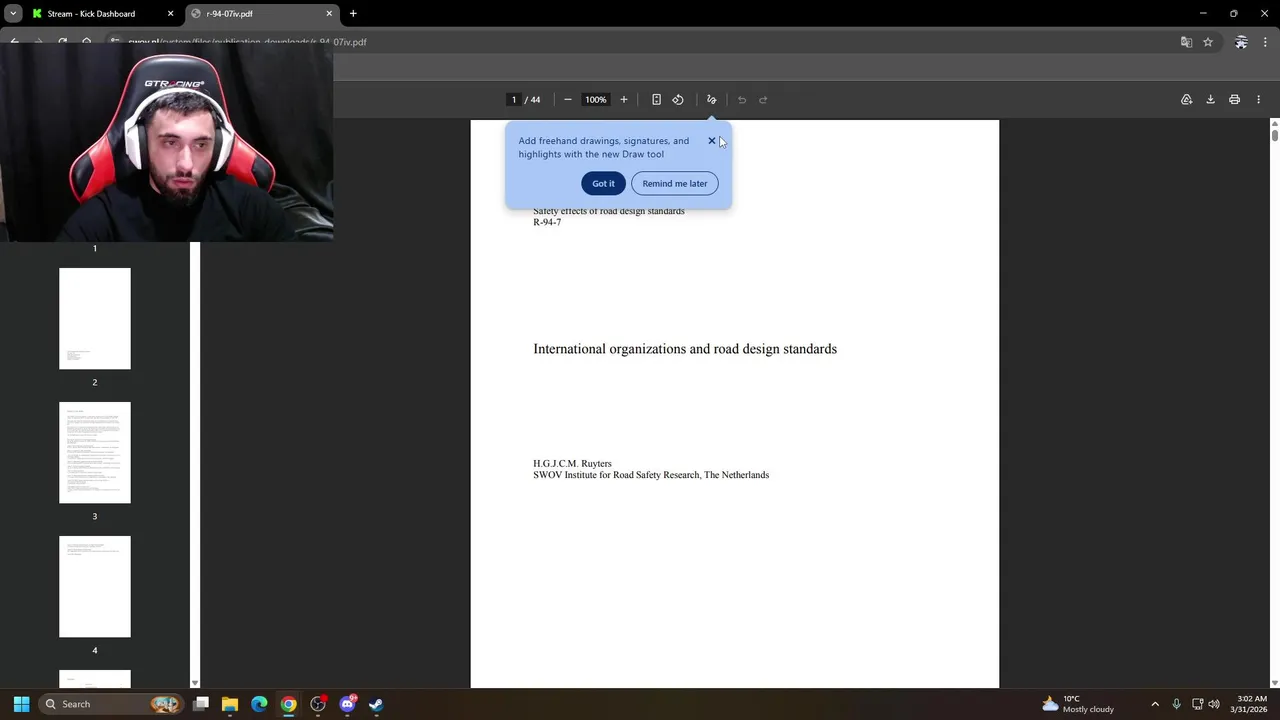Open Discord from taskbar

point(347,704)
